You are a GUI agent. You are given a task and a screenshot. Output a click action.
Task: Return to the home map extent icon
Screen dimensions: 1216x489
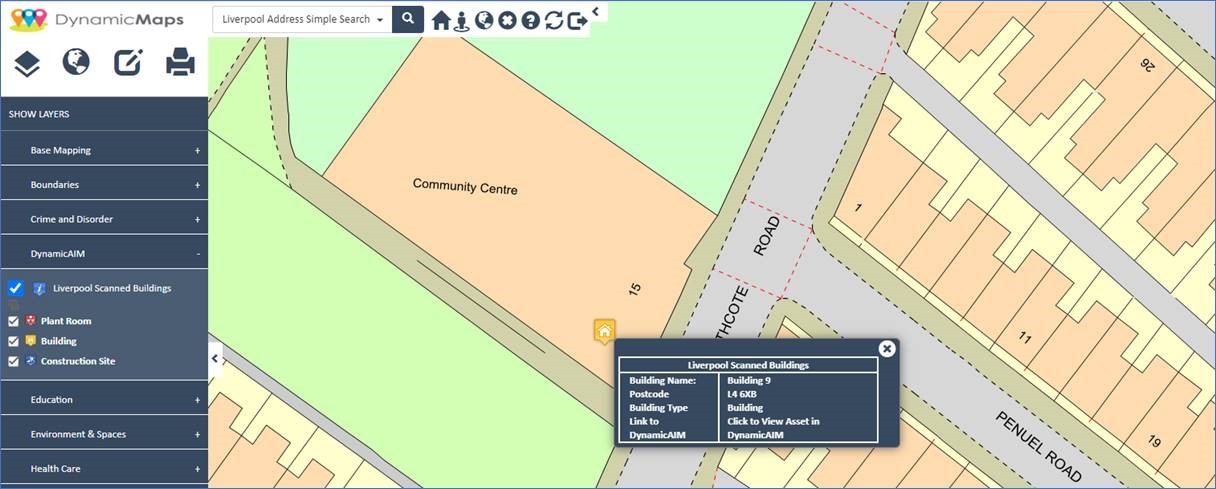click(x=441, y=20)
